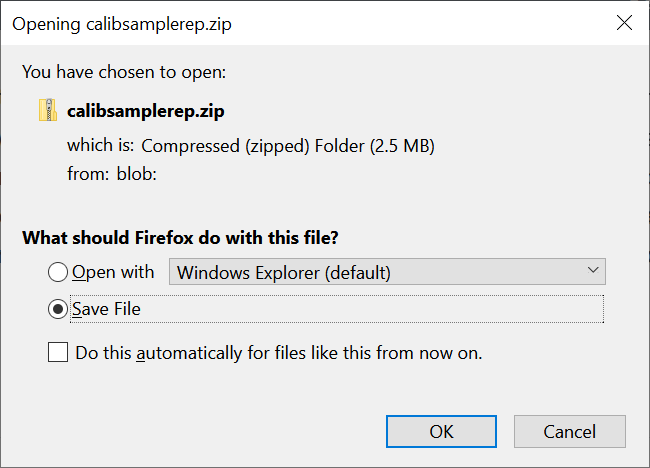Click the 'Compressed (zipped) Folder' type text
Screen dimensions: 650x468
[x=254, y=146]
